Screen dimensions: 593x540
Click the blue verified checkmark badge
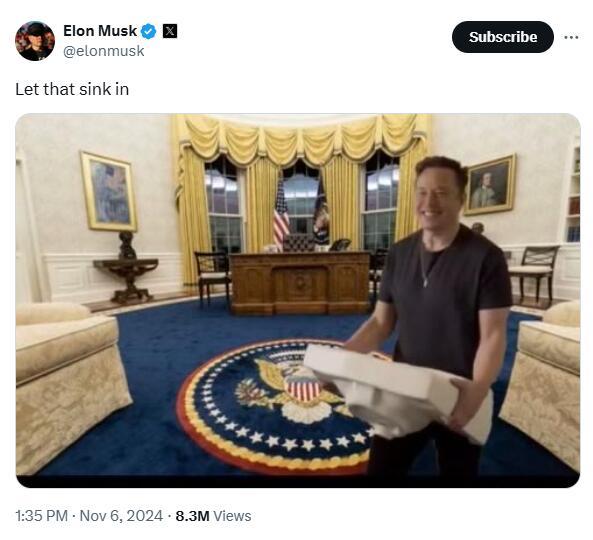point(148,31)
